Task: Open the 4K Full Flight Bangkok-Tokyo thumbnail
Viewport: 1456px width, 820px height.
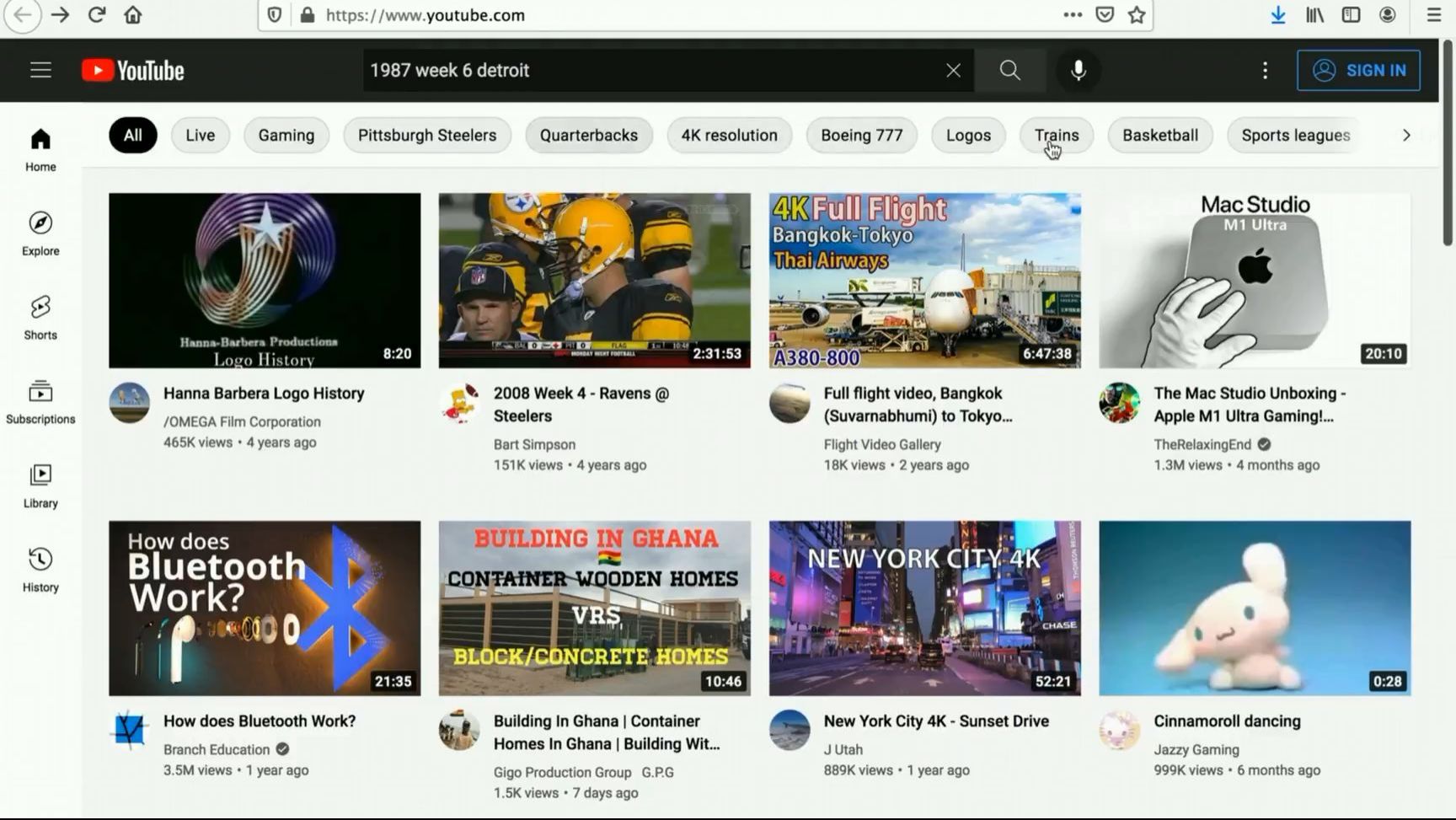Action: click(x=924, y=281)
